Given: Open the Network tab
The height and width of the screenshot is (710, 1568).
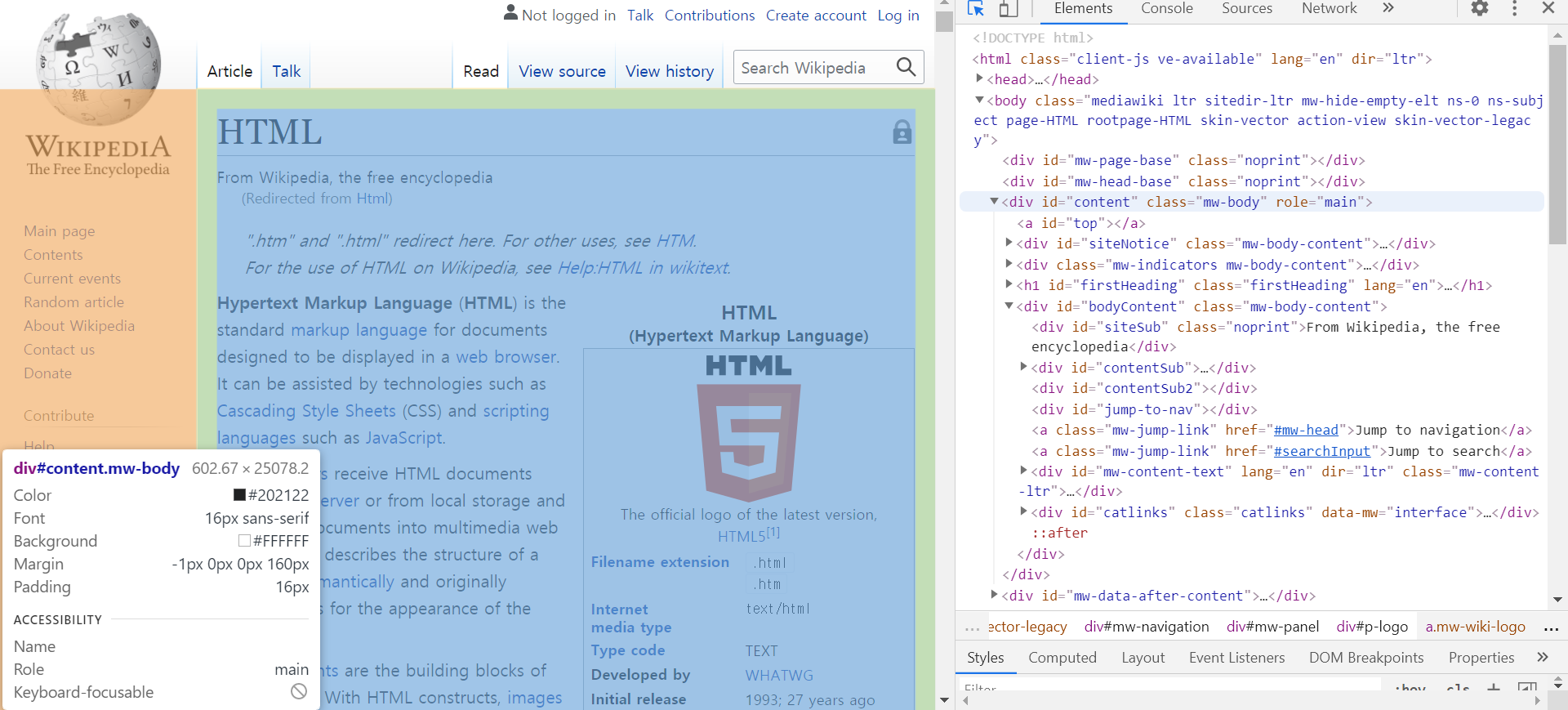Looking at the screenshot, I should click(x=1329, y=9).
